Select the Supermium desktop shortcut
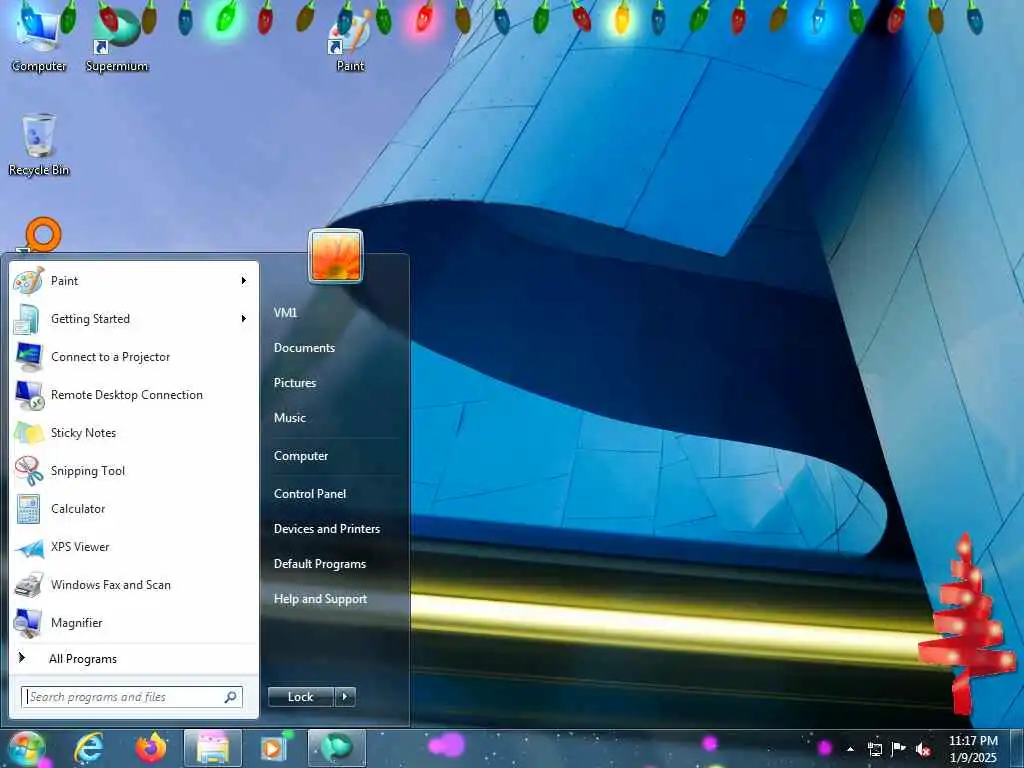Image resolution: width=1024 pixels, height=768 pixels. click(117, 40)
